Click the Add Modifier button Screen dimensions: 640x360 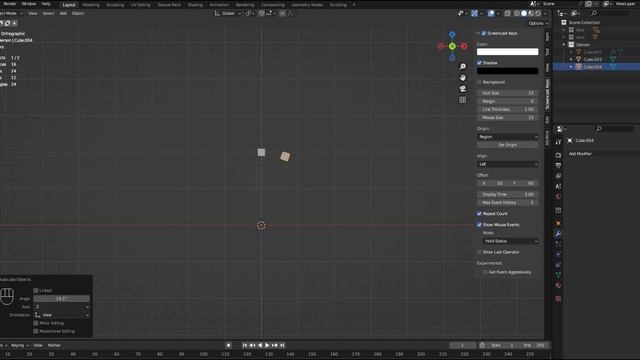tap(602, 154)
